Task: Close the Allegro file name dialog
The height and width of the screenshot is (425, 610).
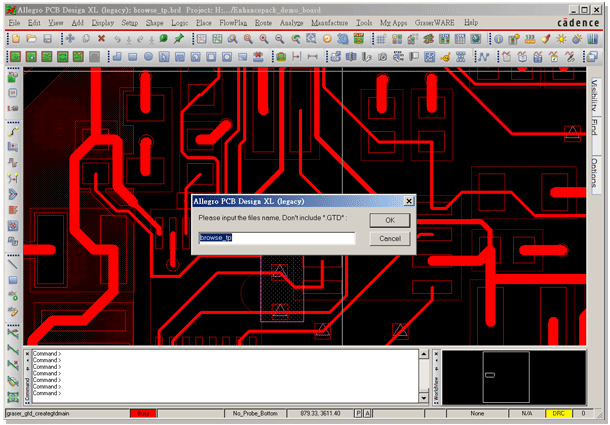Action: (x=409, y=201)
